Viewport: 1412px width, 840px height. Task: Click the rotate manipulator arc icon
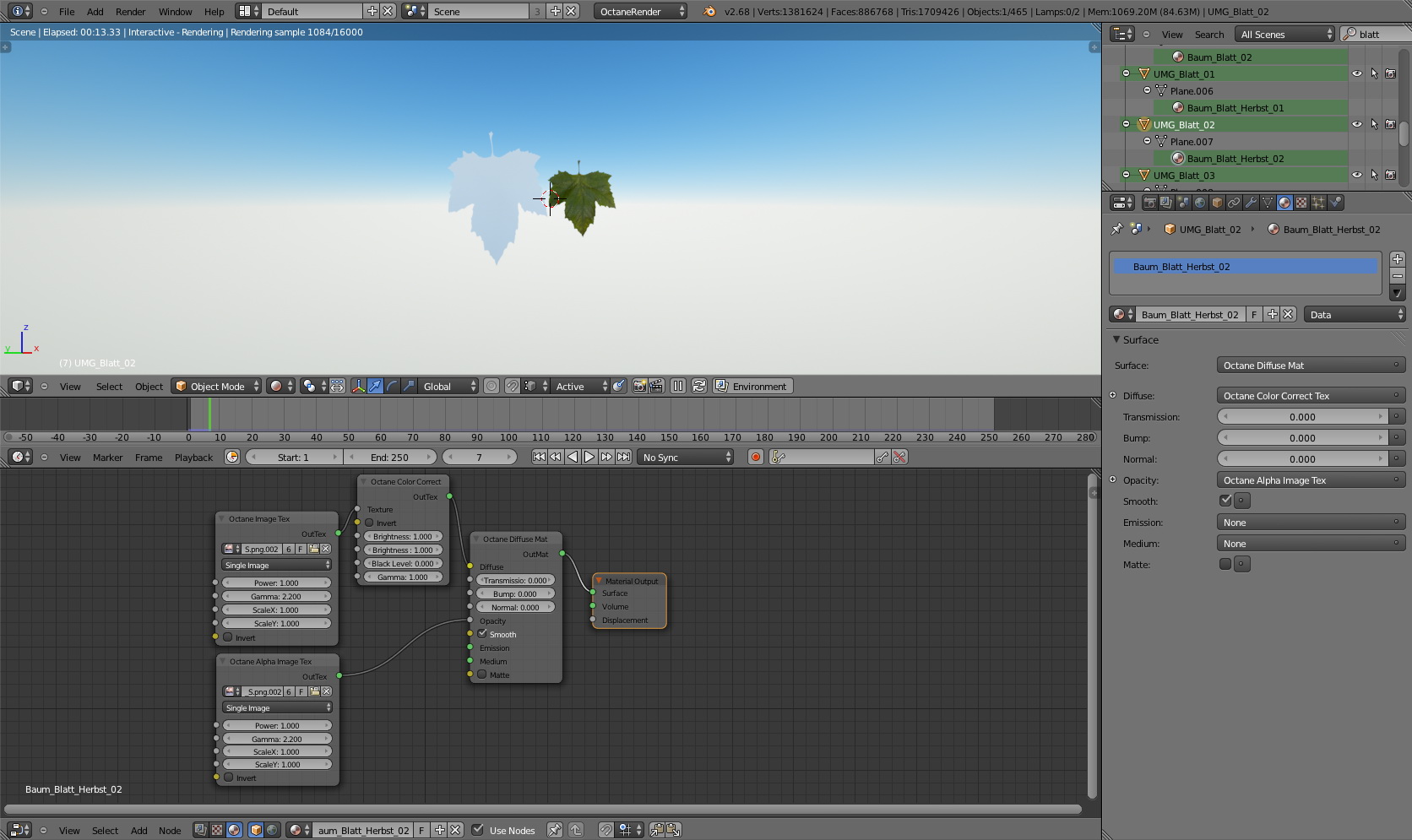pyautogui.click(x=392, y=386)
